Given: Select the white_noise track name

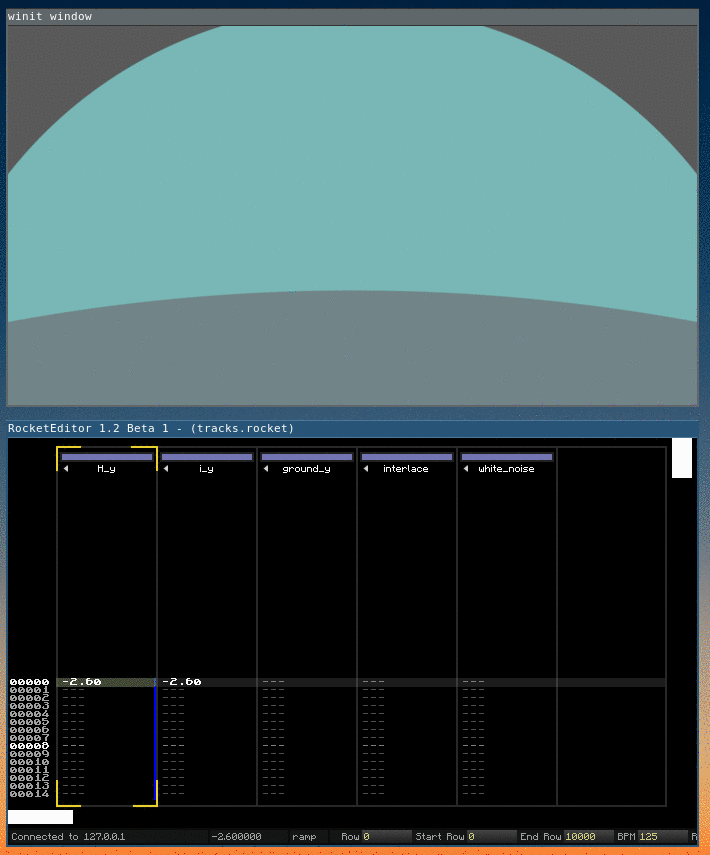Looking at the screenshot, I should coord(506,469).
